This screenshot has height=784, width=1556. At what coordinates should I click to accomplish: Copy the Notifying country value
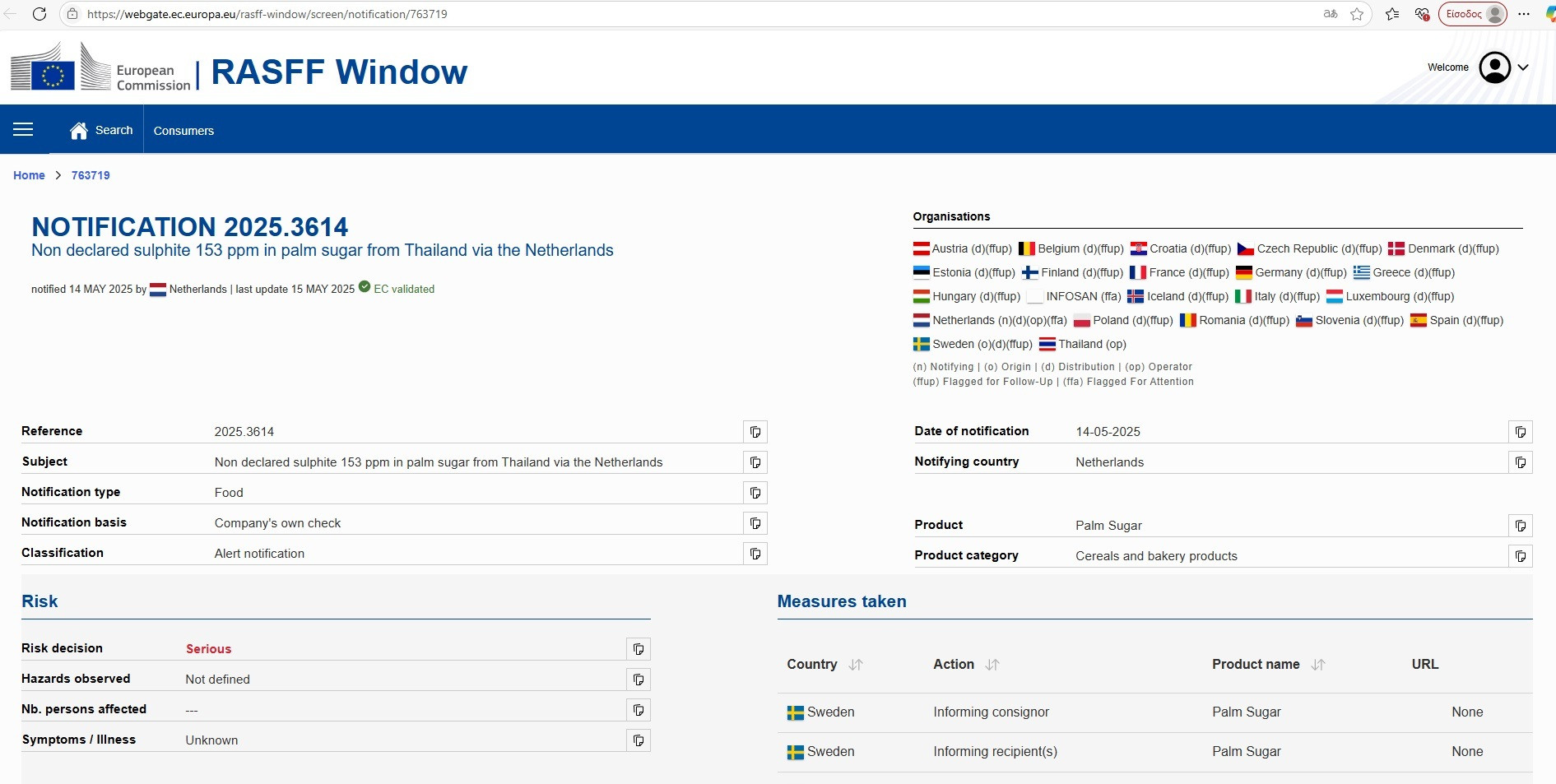(1521, 462)
